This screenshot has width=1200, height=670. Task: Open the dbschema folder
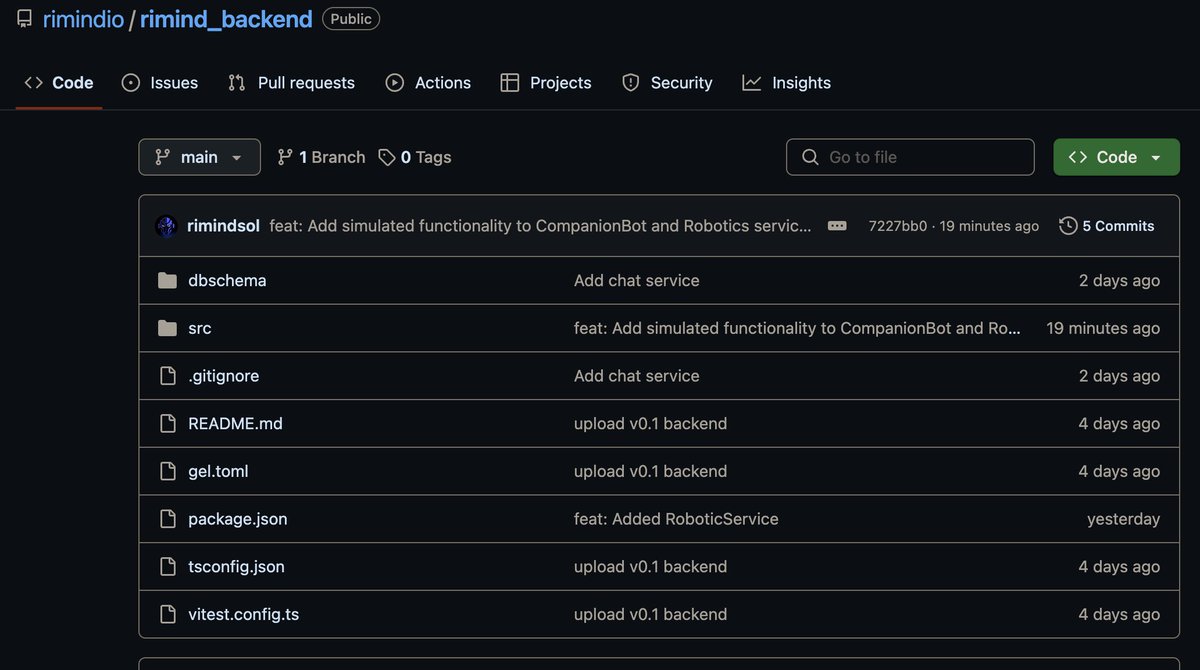pyautogui.click(x=227, y=280)
